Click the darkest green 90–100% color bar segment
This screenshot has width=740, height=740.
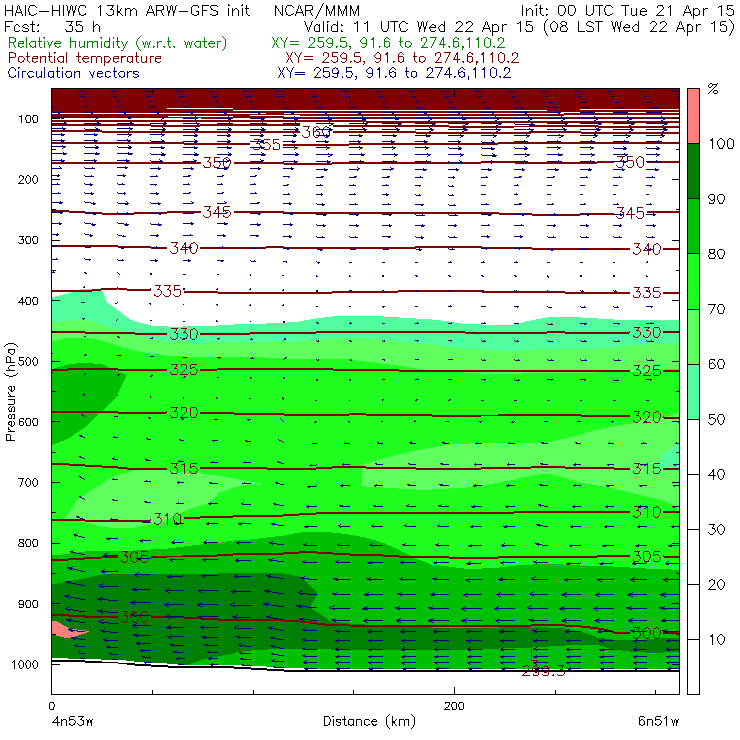point(693,171)
